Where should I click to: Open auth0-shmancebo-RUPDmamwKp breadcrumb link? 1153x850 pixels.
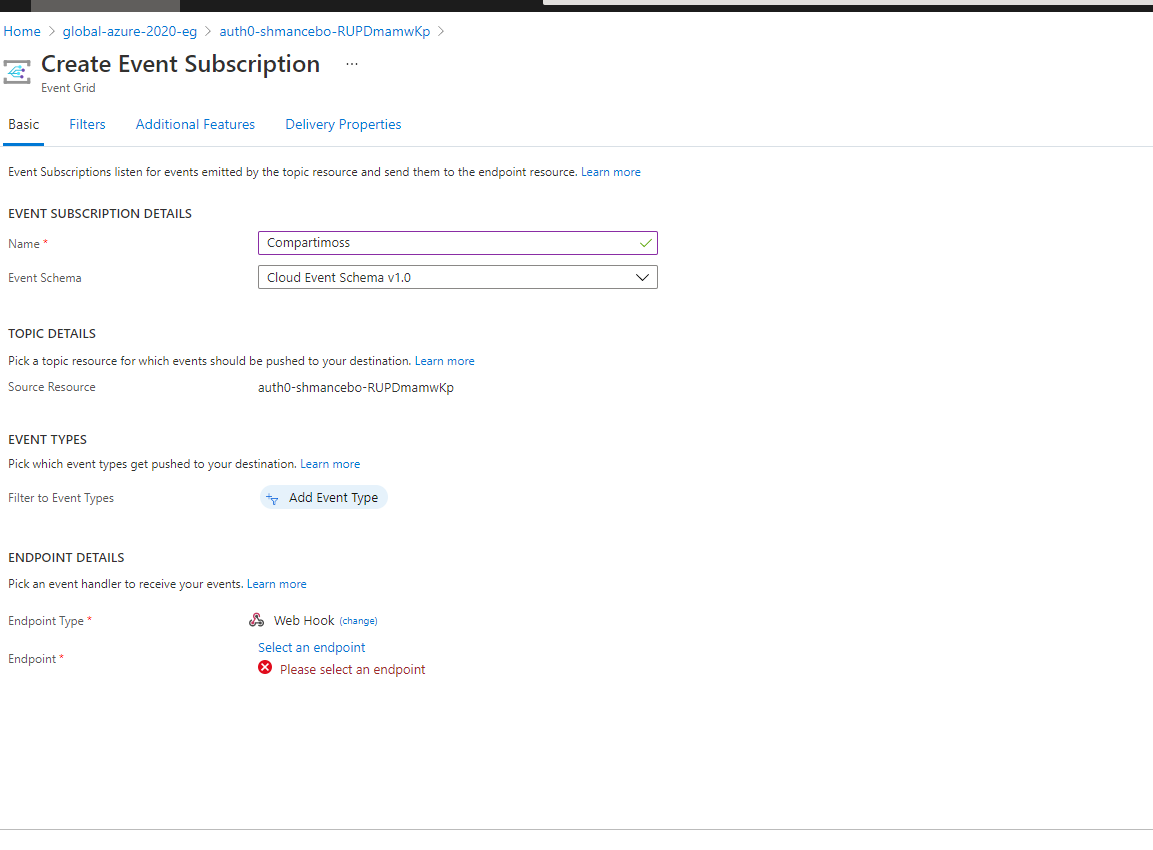(x=324, y=32)
